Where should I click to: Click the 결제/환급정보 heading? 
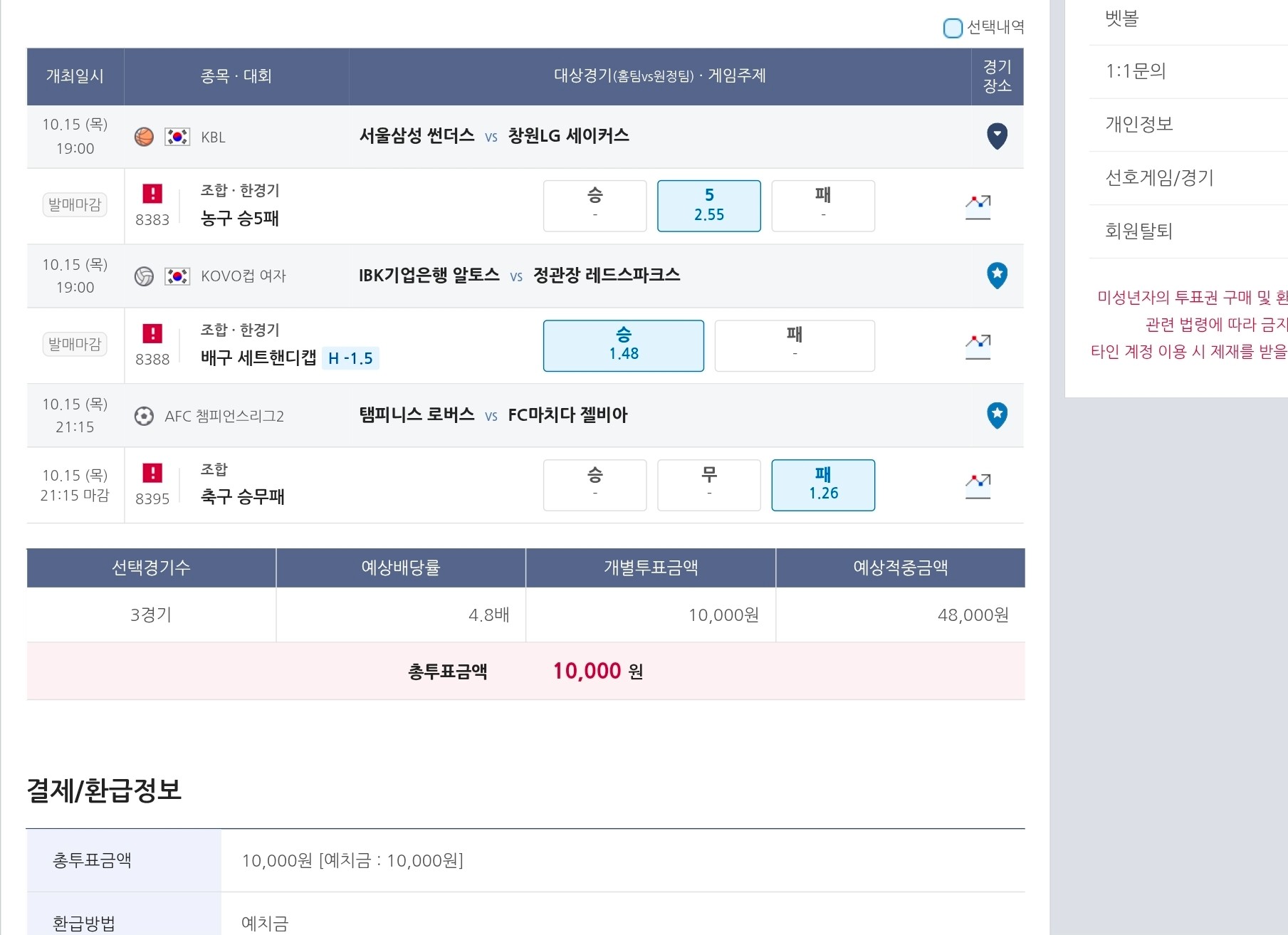(104, 790)
